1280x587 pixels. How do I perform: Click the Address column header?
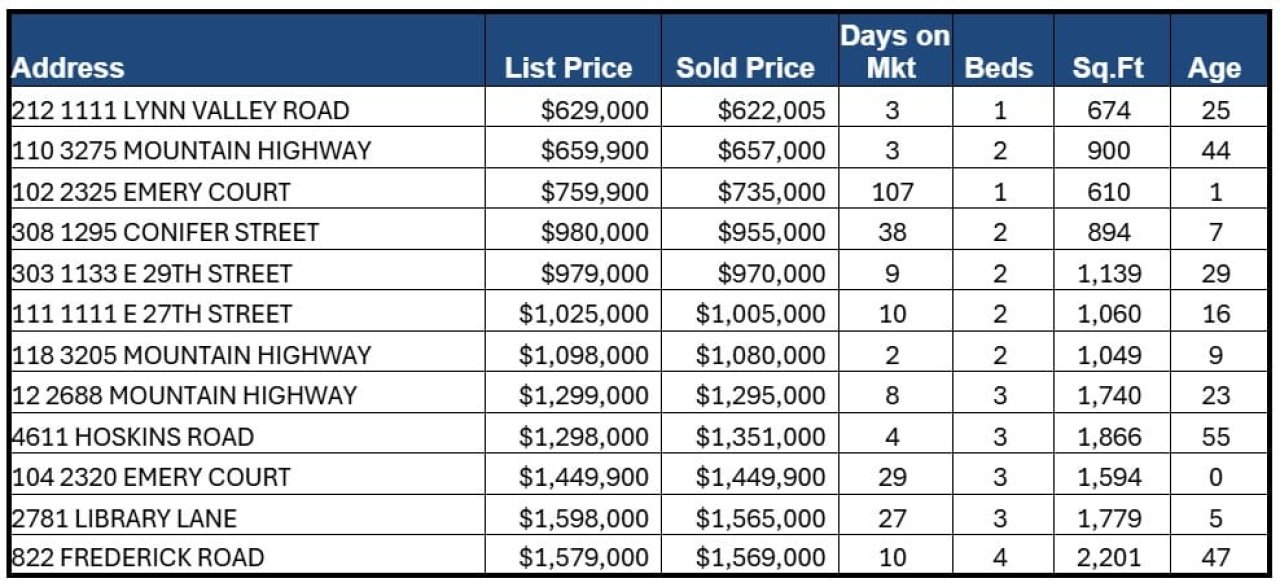tap(68, 68)
